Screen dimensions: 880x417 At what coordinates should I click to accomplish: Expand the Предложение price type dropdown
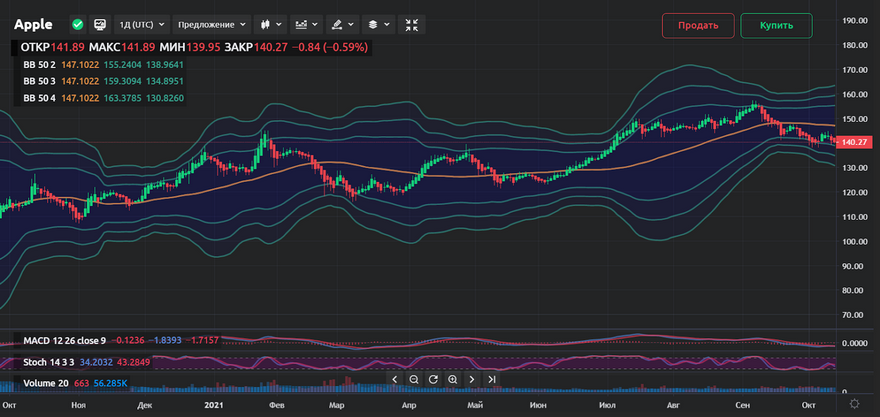pyautogui.click(x=209, y=24)
